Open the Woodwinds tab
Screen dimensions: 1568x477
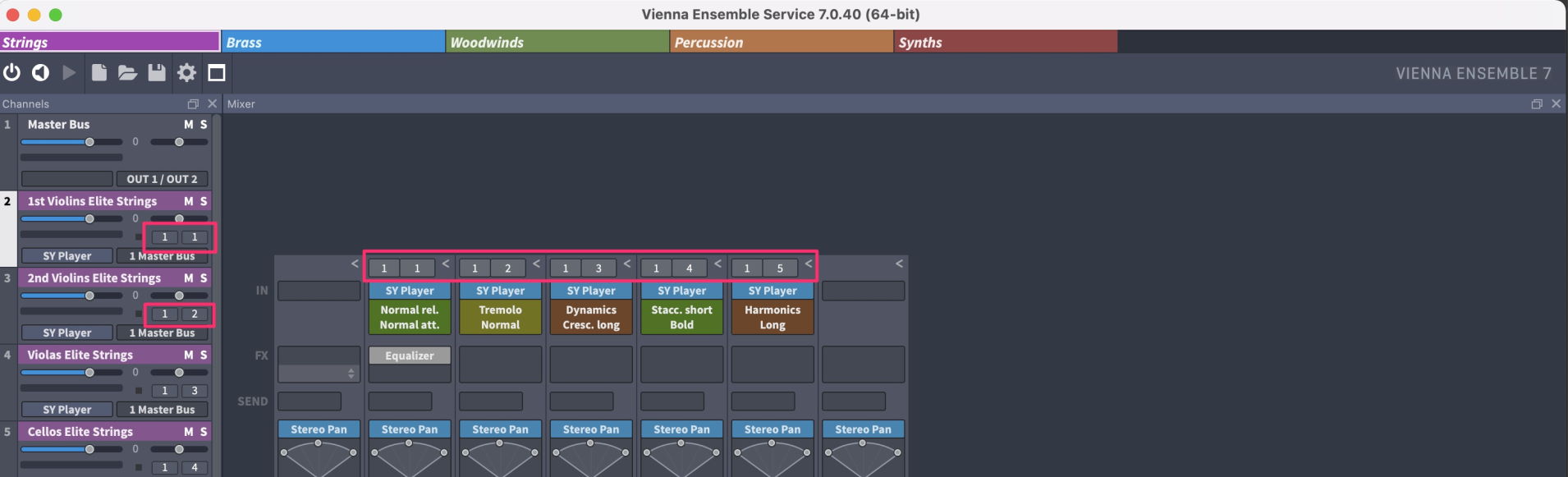tap(558, 42)
